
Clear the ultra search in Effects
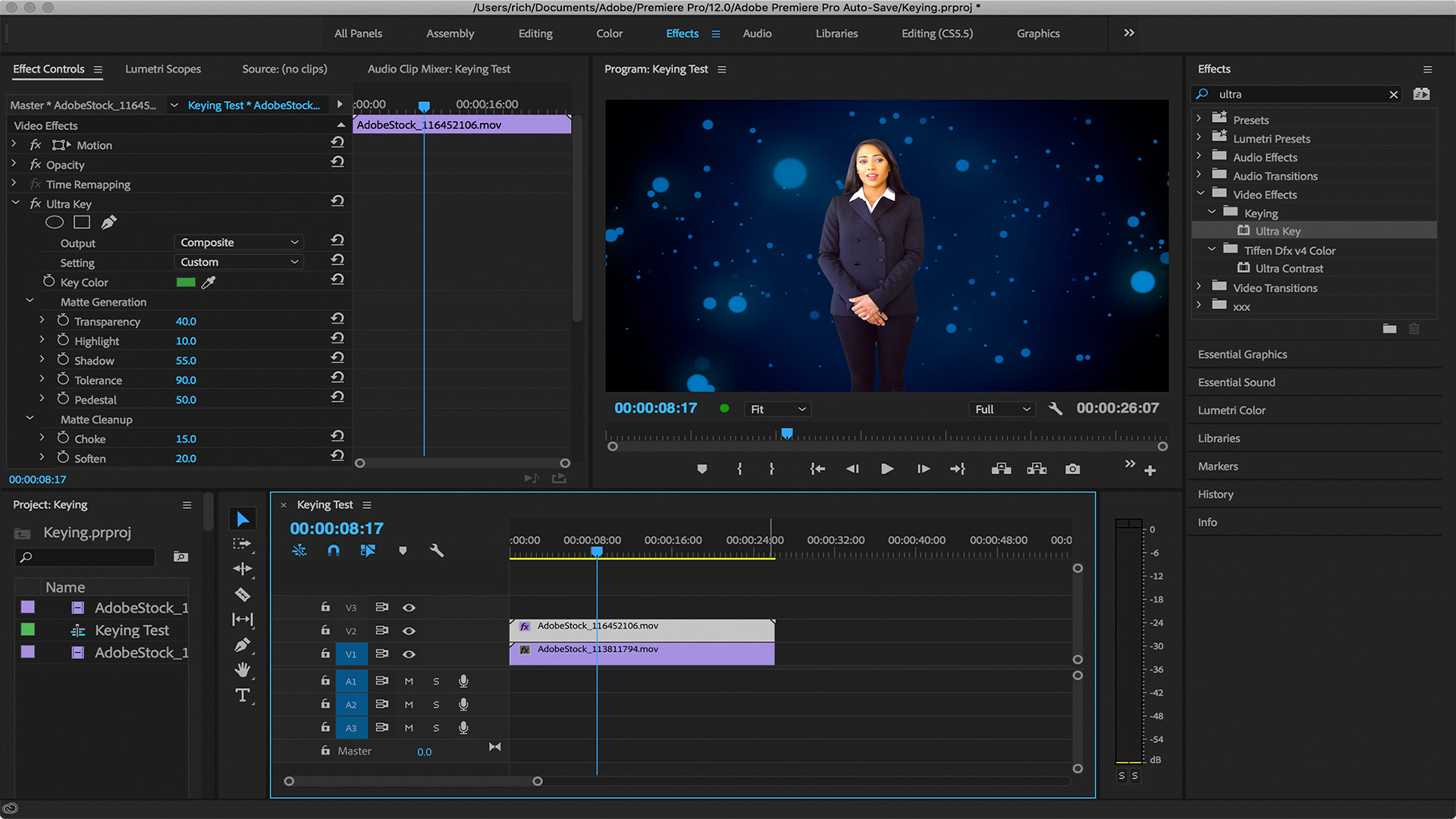tap(1393, 95)
